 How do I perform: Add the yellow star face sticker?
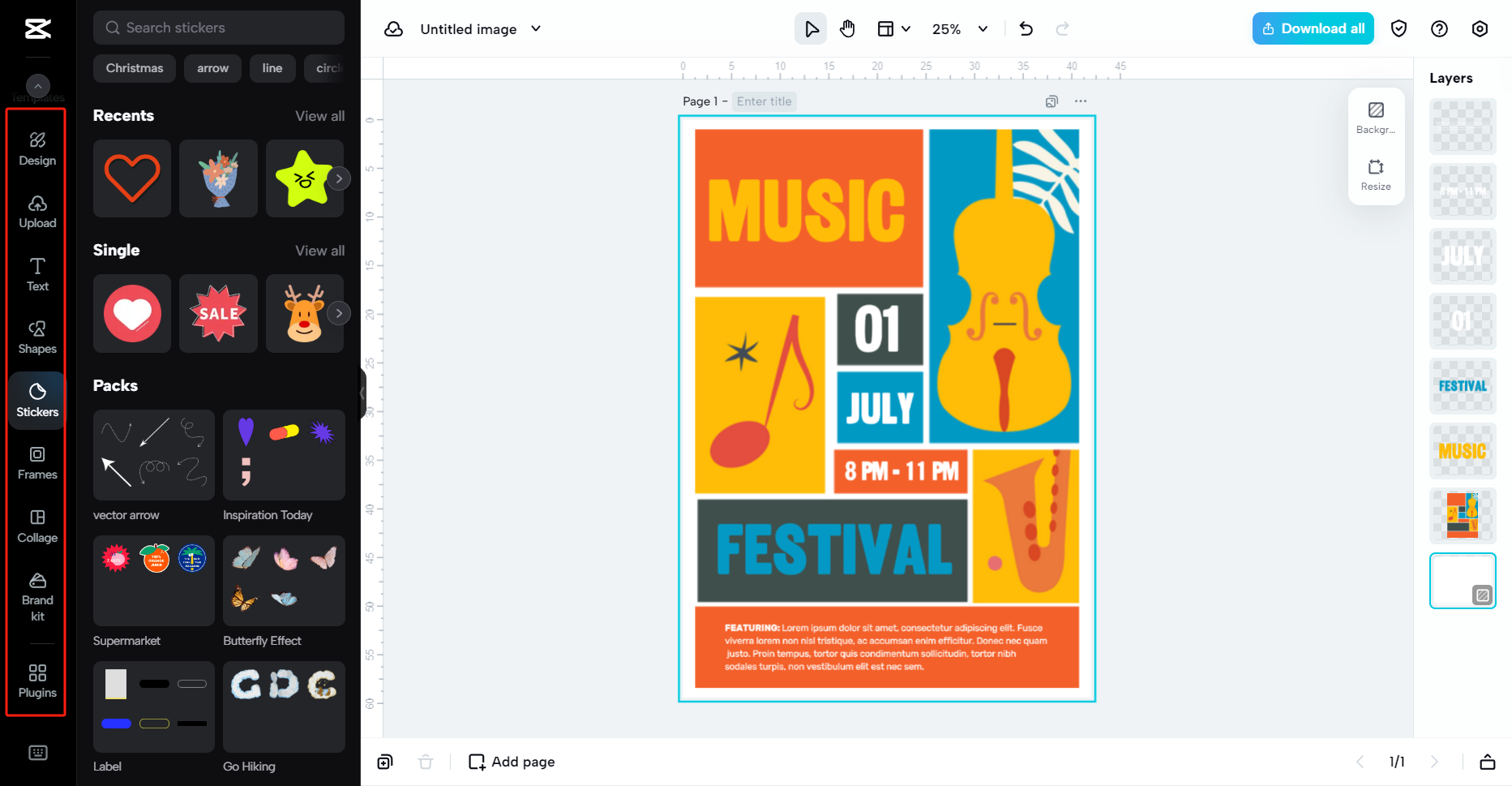pyautogui.click(x=304, y=178)
